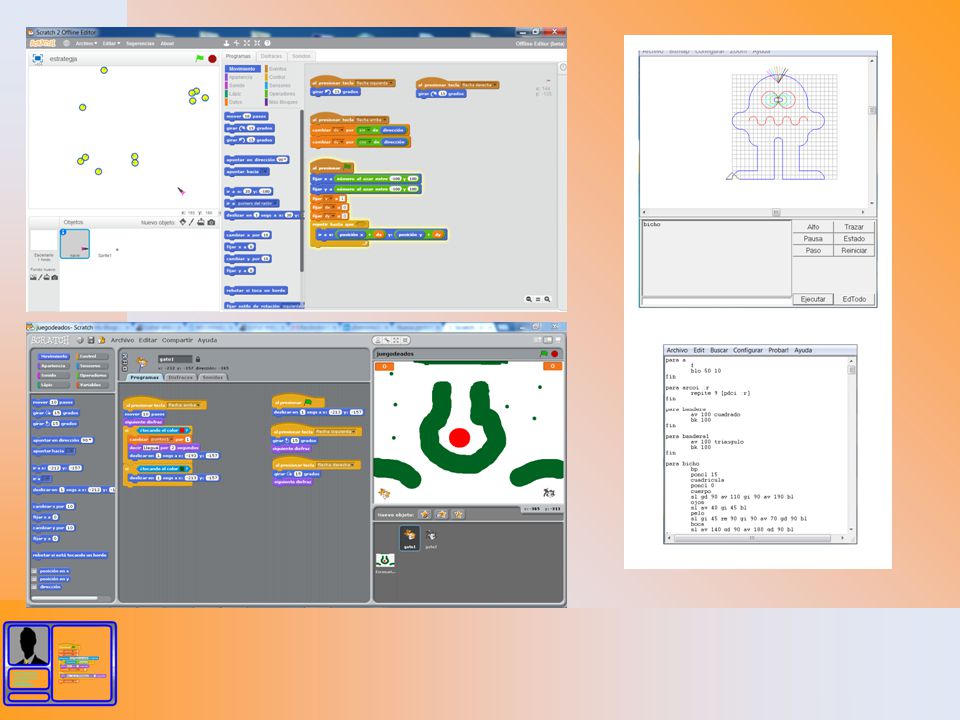Open the 'apuntar hacia' dropdown in Scratch 2 palette
This screenshot has width=960, height=720.
point(263,172)
